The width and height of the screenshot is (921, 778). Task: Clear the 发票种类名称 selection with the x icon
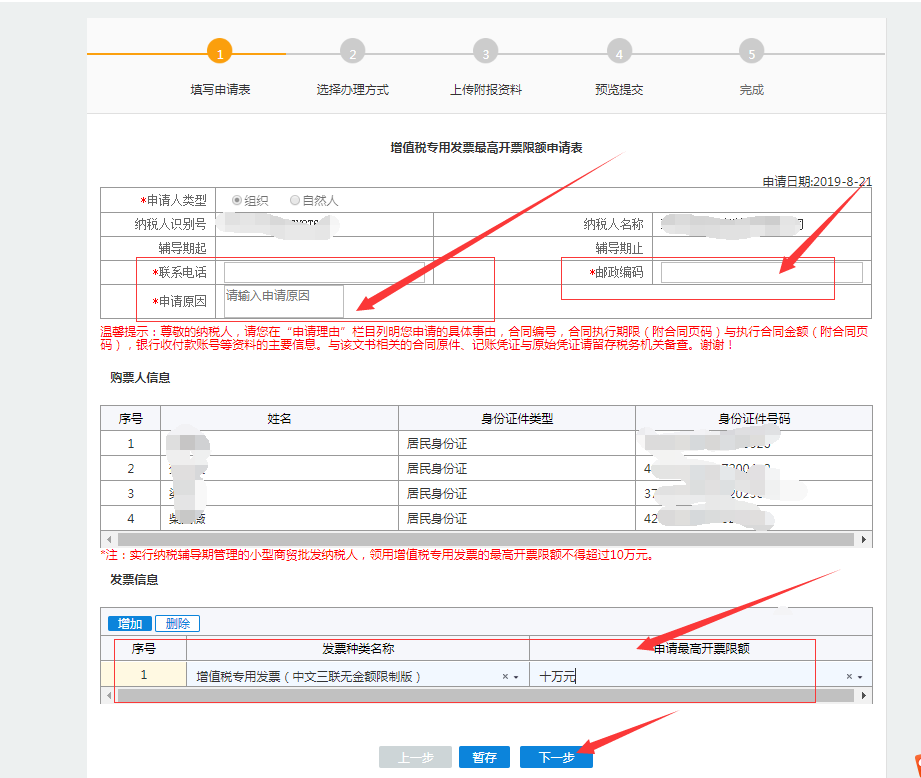click(x=505, y=677)
